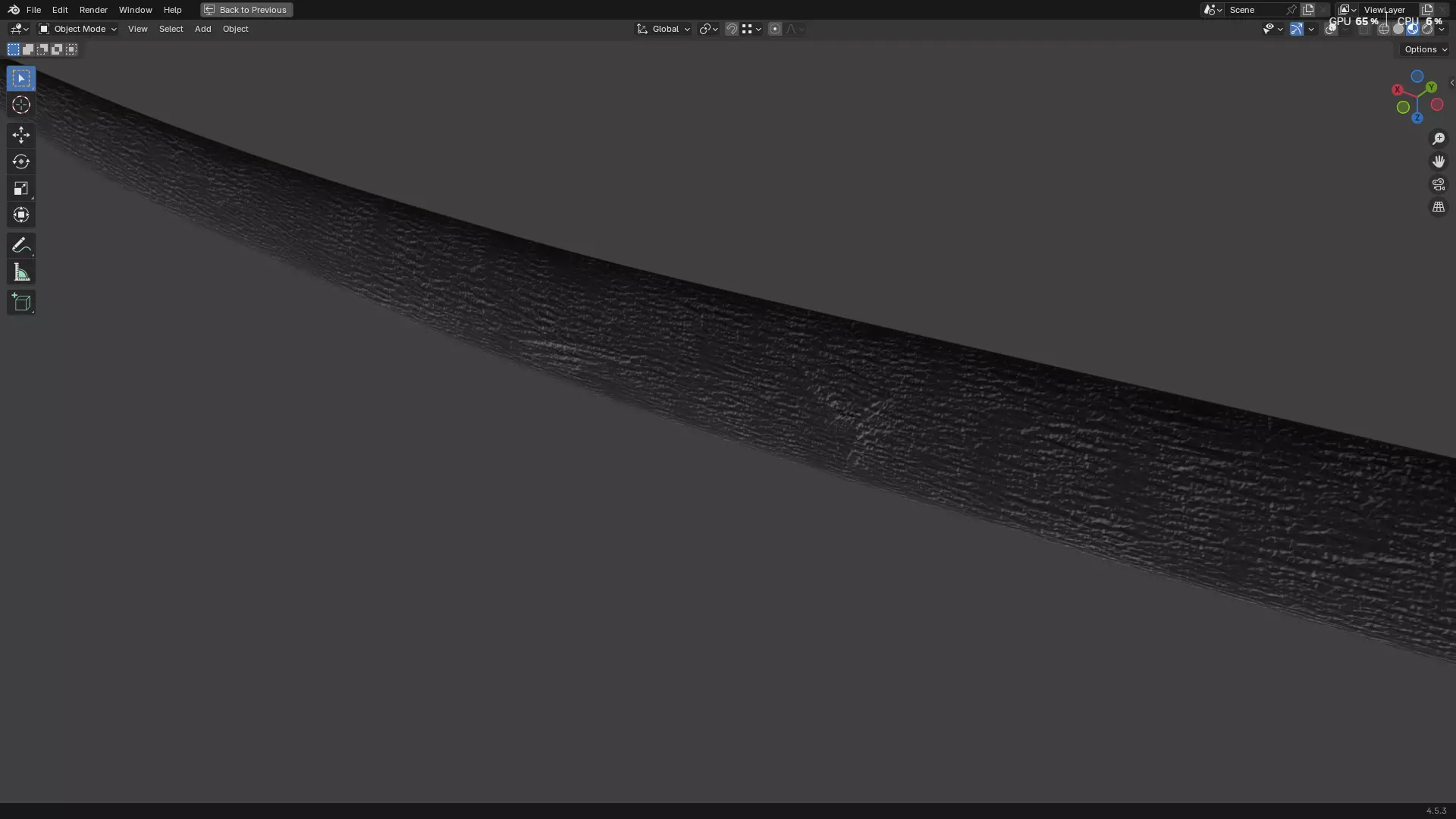Select the Select Box tool

(x=20, y=78)
